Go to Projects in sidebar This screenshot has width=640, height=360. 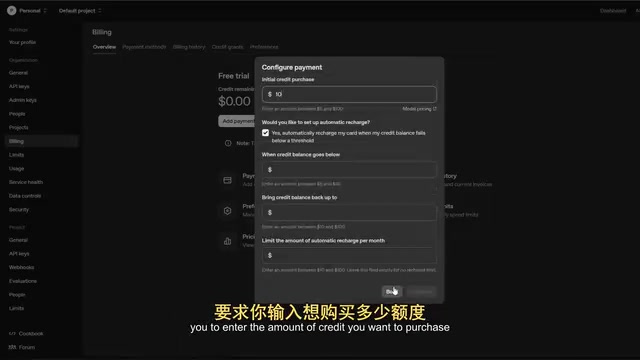[19, 127]
